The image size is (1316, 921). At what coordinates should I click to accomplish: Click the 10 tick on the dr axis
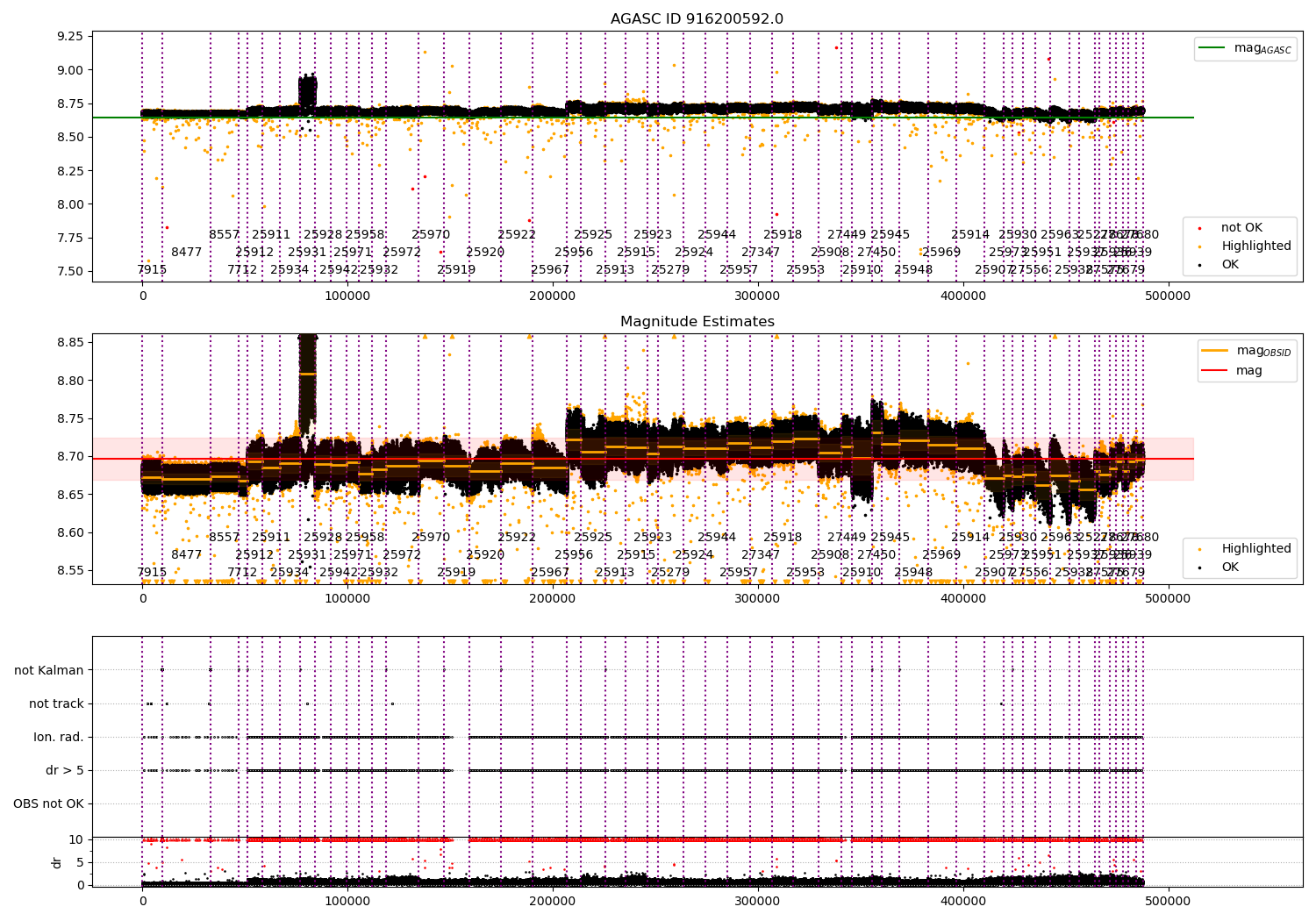(76, 839)
